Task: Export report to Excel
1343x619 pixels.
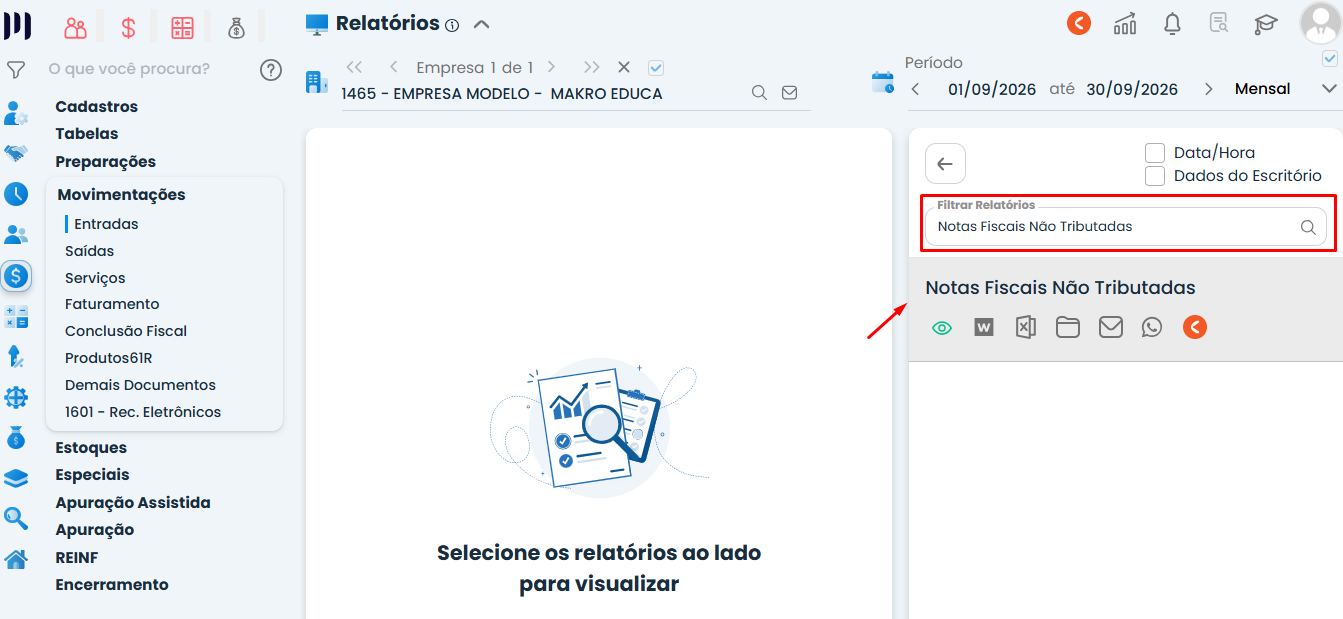Action: coord(1025,327)
